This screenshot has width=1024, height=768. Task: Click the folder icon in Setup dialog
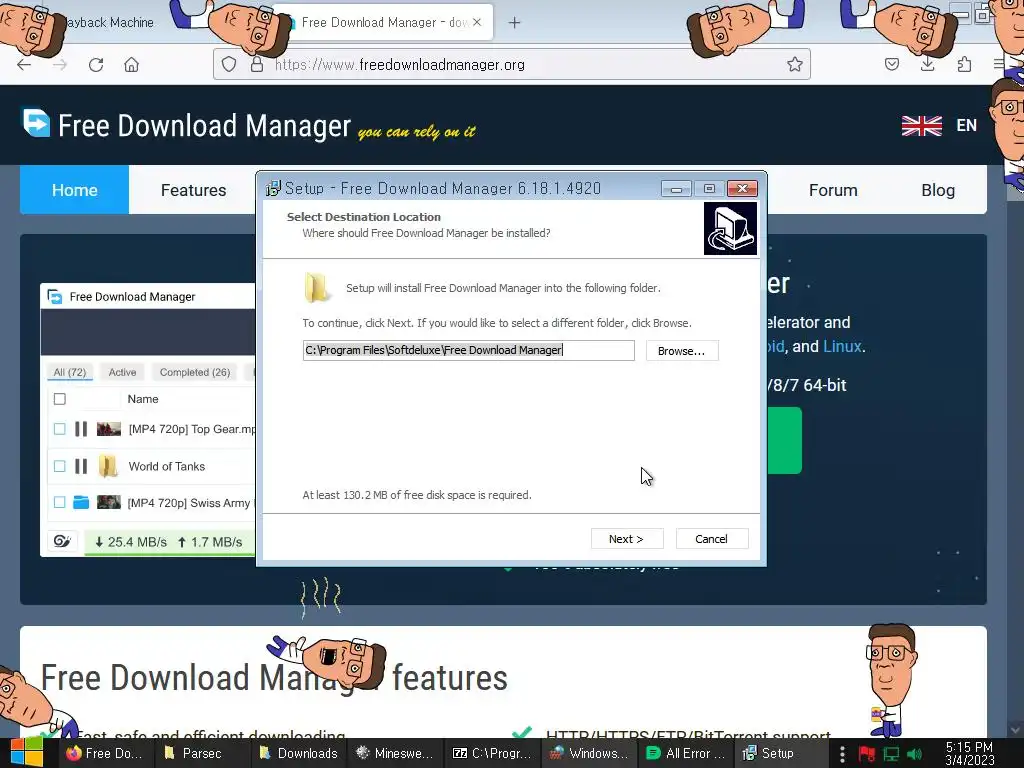[317, 287]
